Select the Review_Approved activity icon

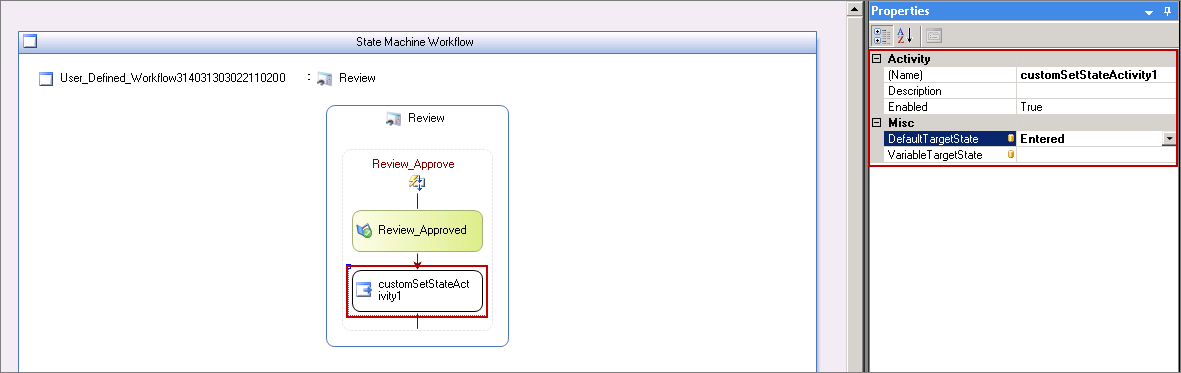point(365,231)
